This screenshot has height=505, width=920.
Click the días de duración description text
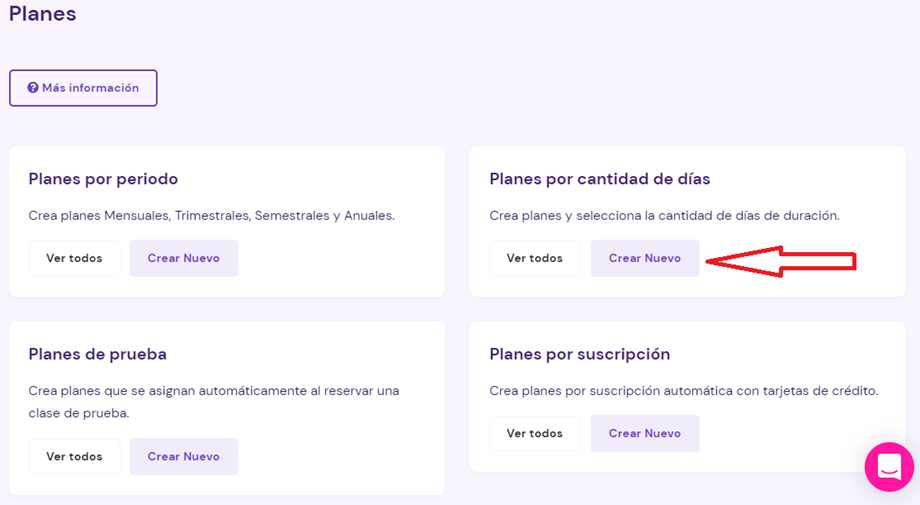(664, 216)
